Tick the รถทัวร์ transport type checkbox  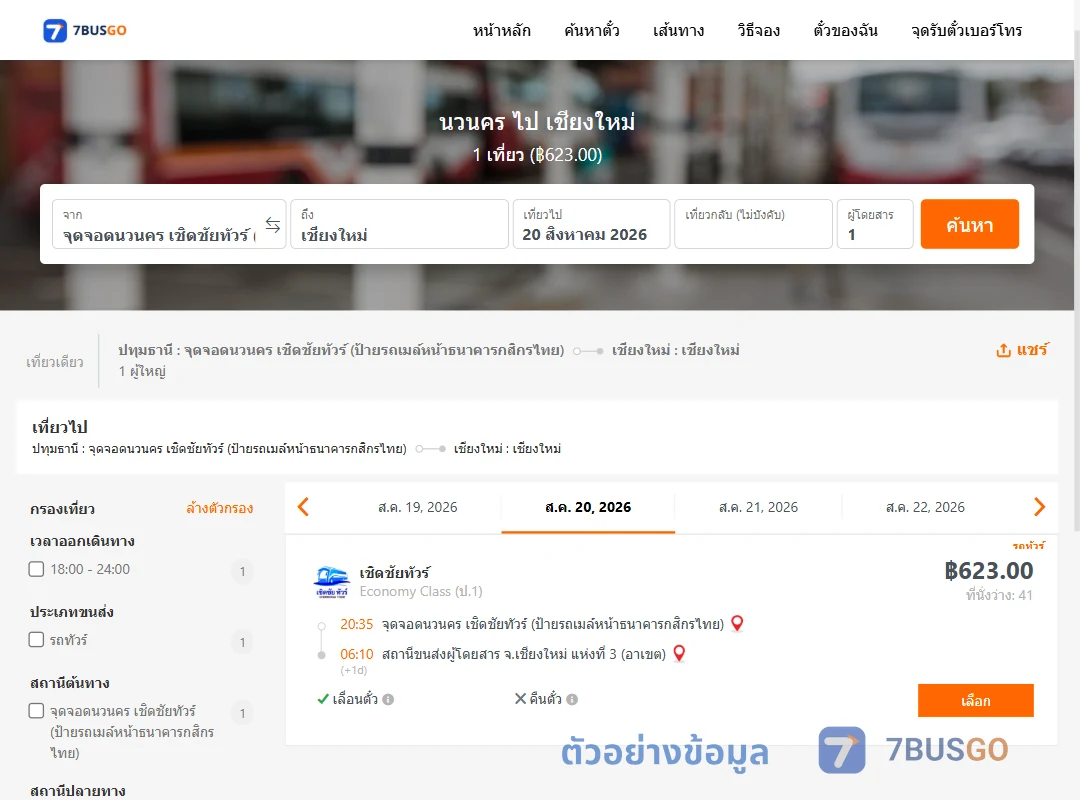[37, 639]
